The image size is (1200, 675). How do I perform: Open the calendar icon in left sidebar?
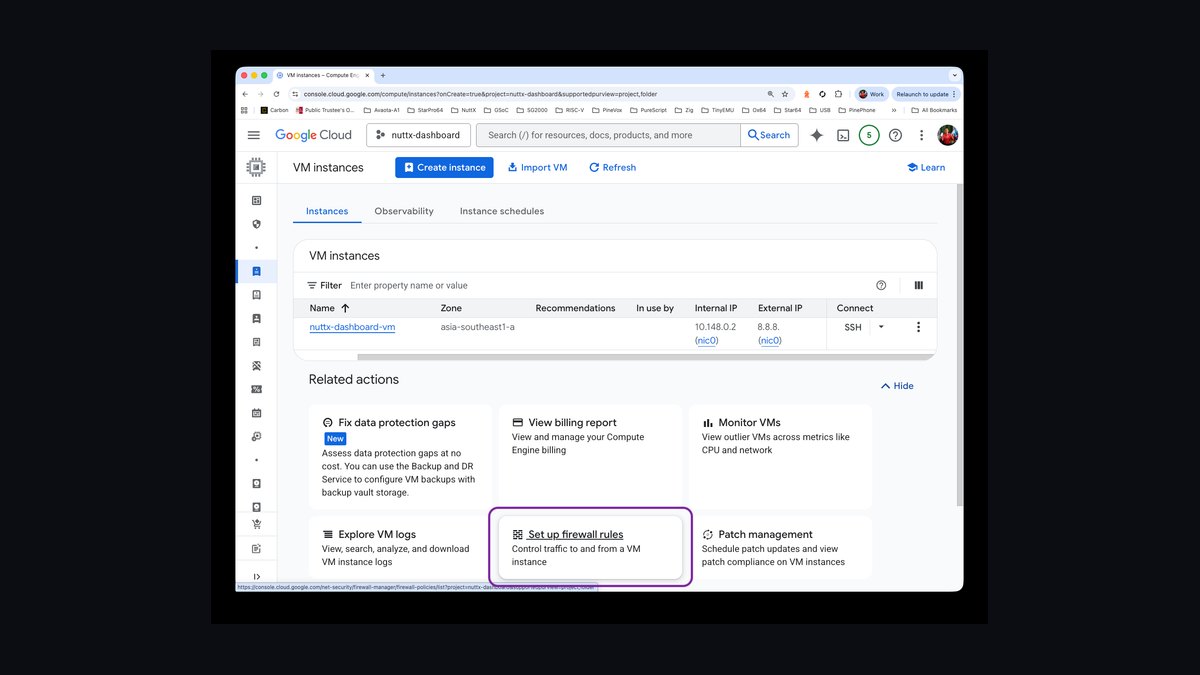pyautogui.click(x=256, y=413)
